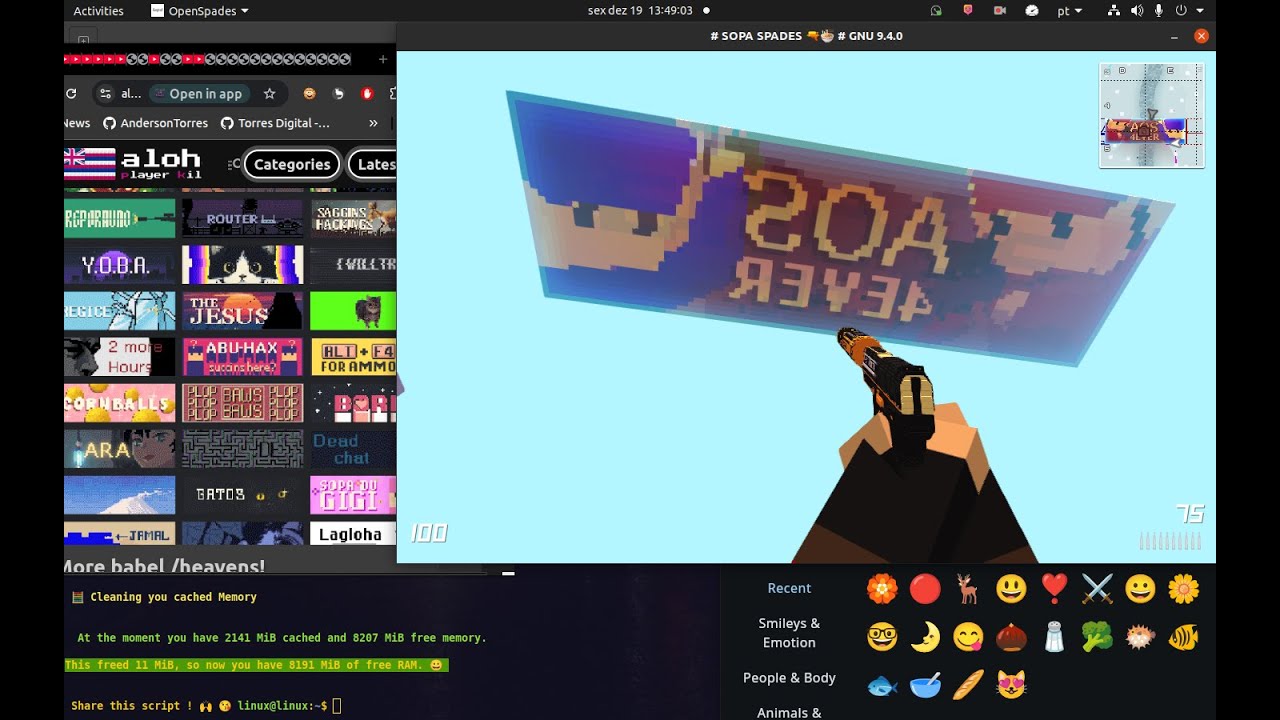
Task: Pick the deer emoji in Recent
Action: point(968,589)
